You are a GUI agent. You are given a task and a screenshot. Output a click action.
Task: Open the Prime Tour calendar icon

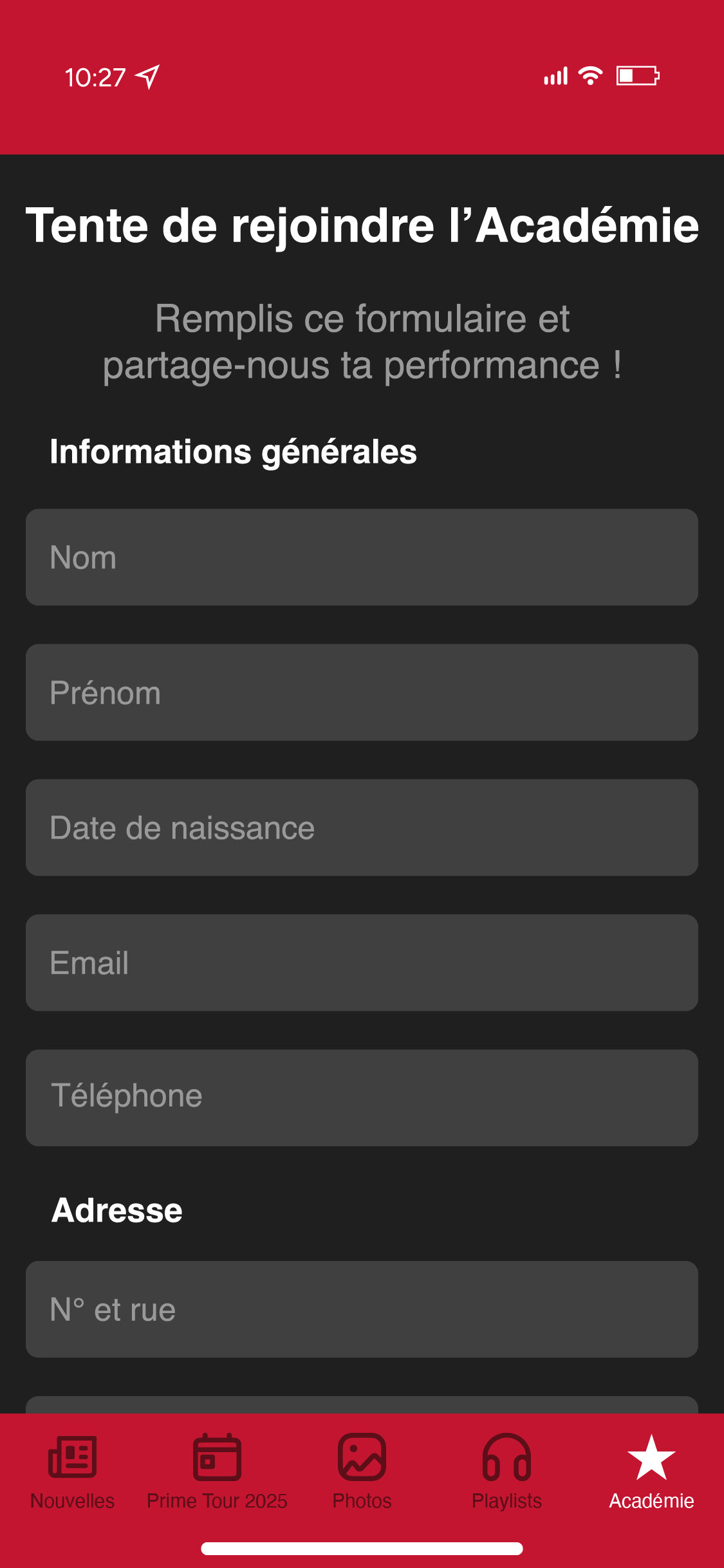pyautogui.click(x=217, y=1457)
